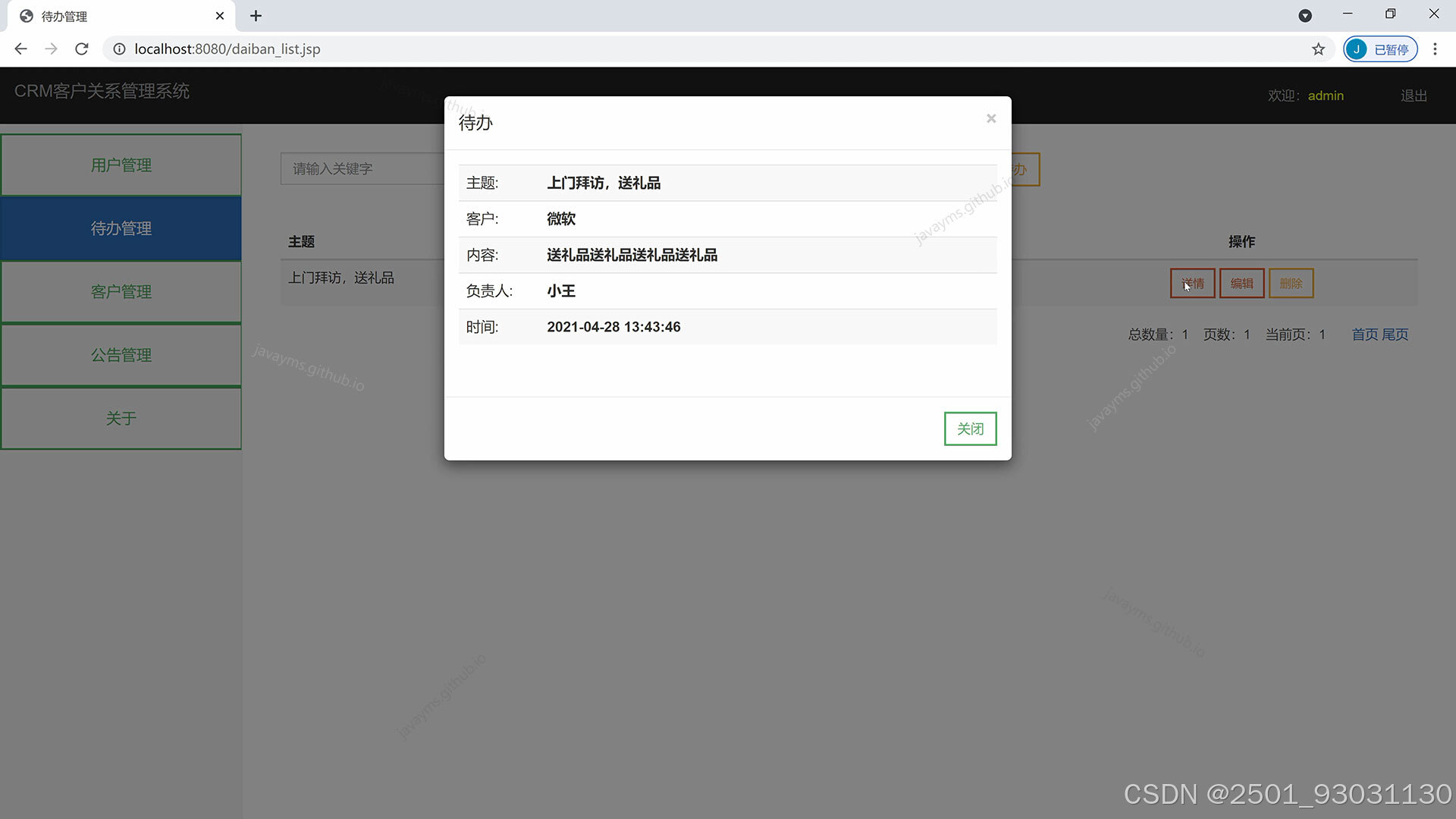Open the profile badge labeled 已暂停

coord(1380,49)
